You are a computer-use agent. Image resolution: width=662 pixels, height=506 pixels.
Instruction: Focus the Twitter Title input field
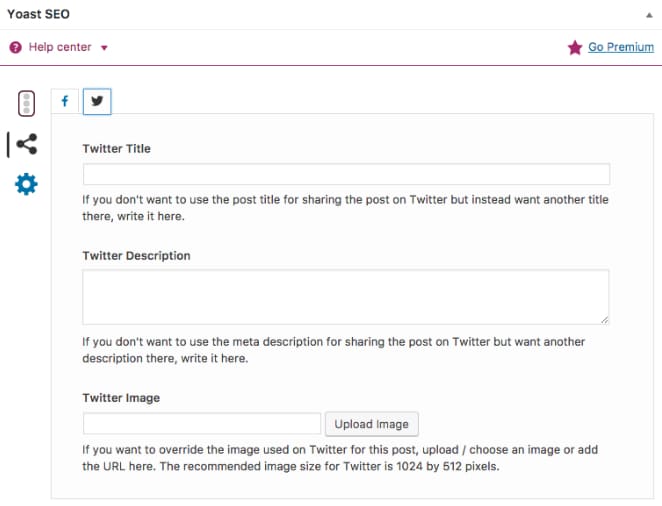(x=346, y=174)
